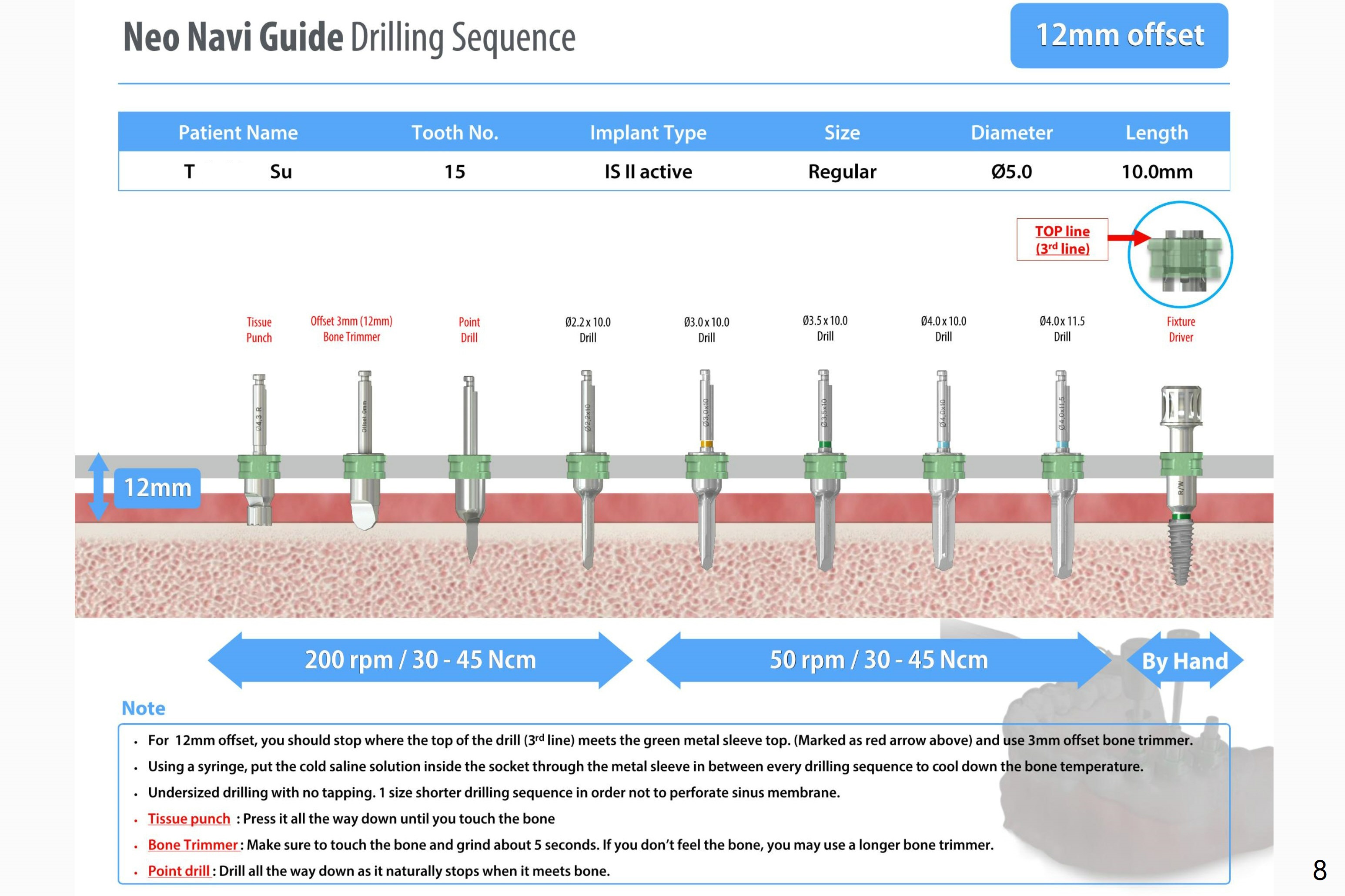Click the Tissue Punch drill image

point(259,451)
